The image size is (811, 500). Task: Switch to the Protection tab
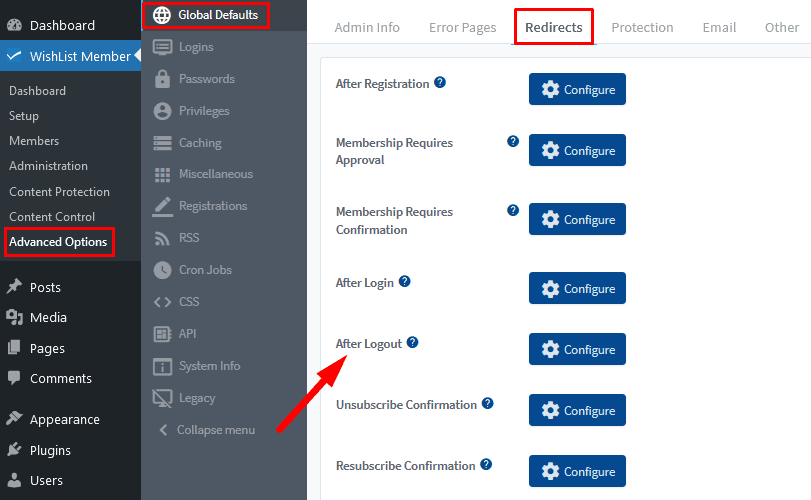643,27
